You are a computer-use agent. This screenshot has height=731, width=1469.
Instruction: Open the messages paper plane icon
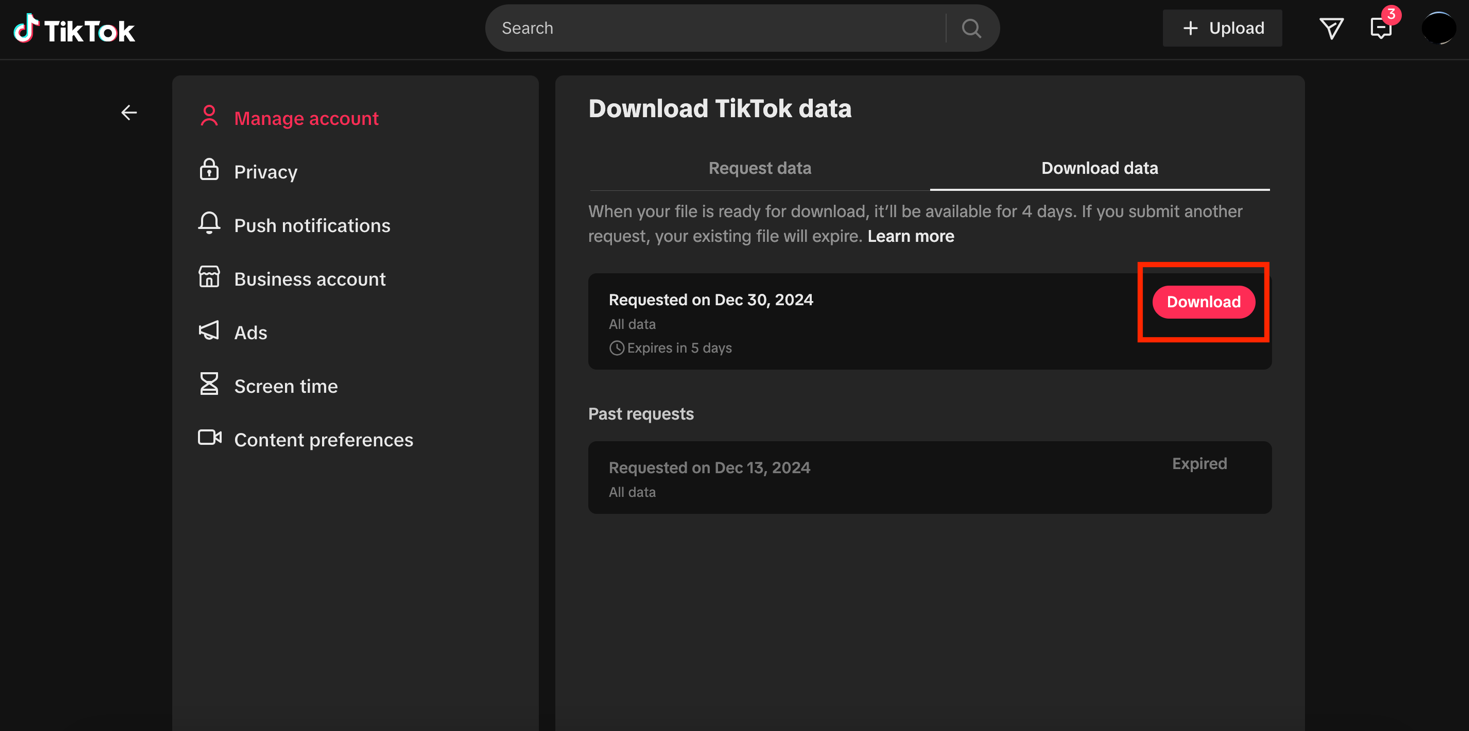[1331, 29]
